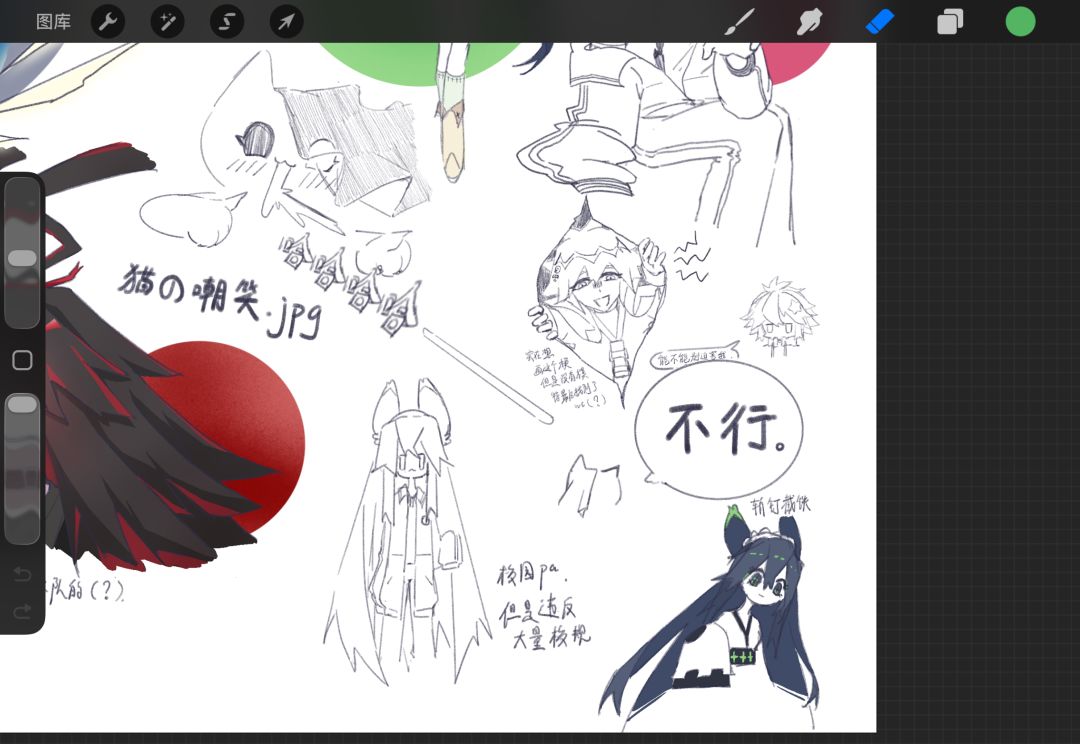Click the 不行。speech bubble on canvas
Viewport: 1080px width, 744px height.
click(718, 428)
